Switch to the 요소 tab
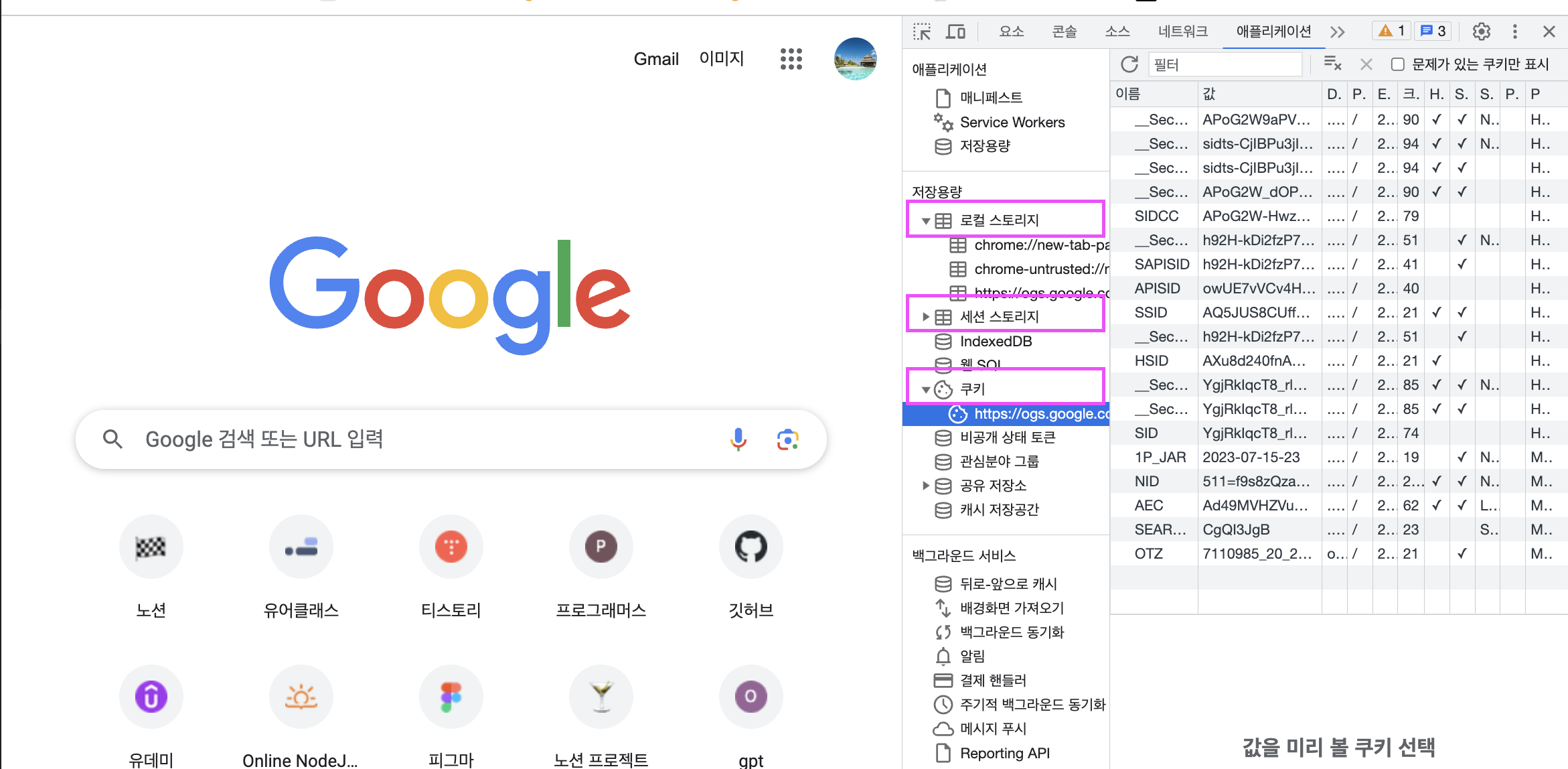Image resolution: width=1568 pixels, height=769 pixels. coord(1011,31)
